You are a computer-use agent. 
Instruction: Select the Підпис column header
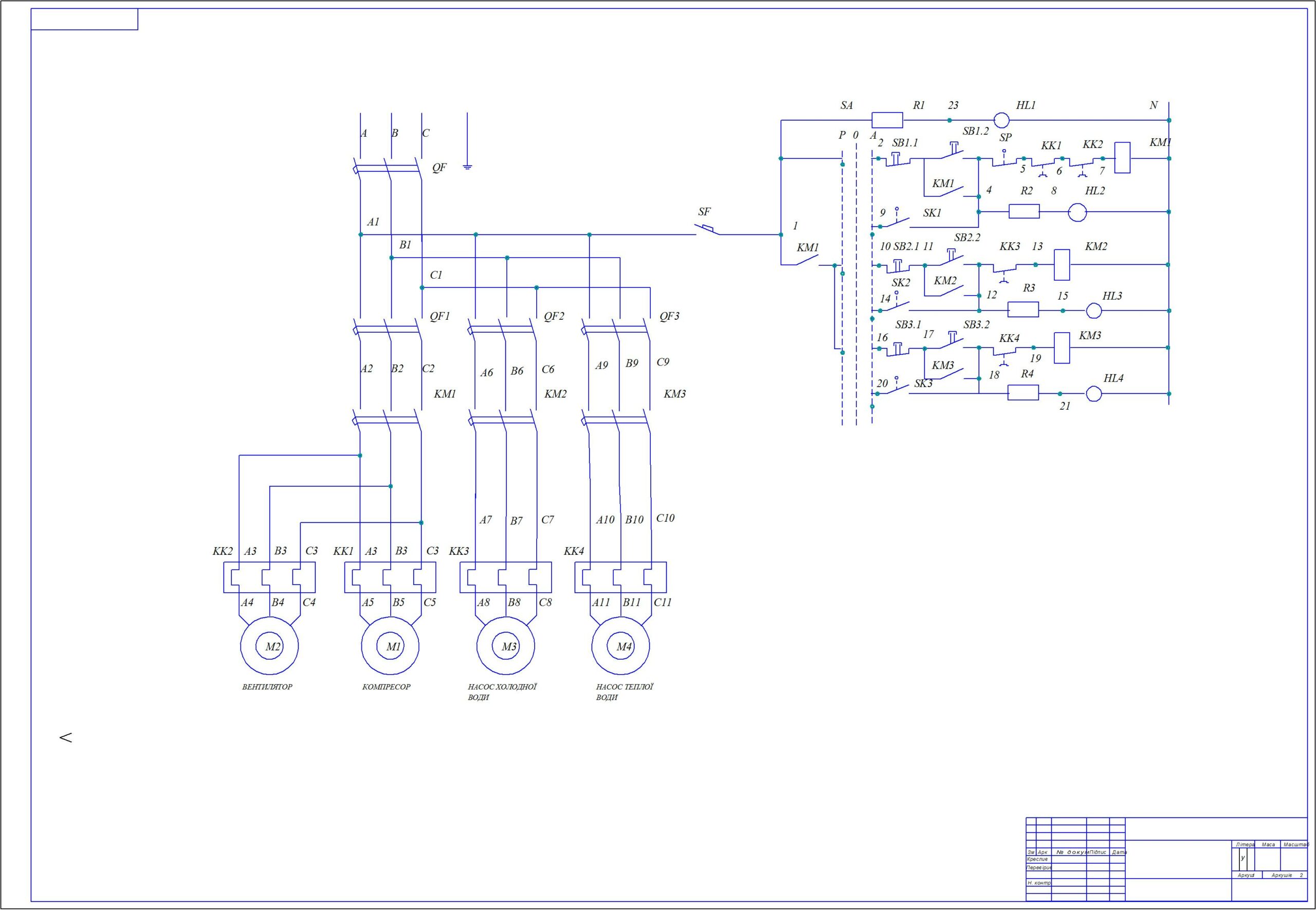pyautogui.click(x=1098, y=852)
